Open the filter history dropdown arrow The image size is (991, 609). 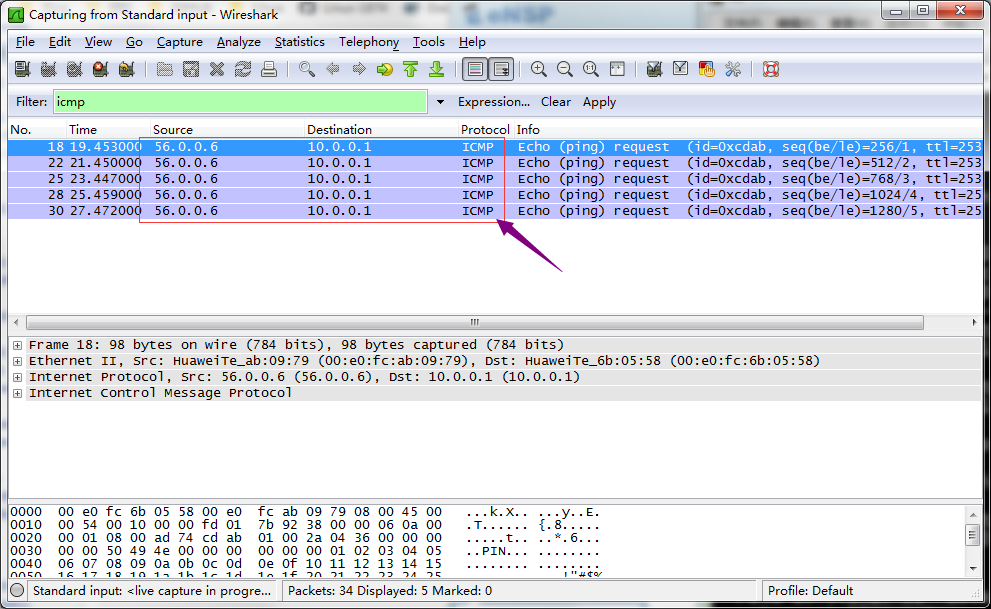440,102
